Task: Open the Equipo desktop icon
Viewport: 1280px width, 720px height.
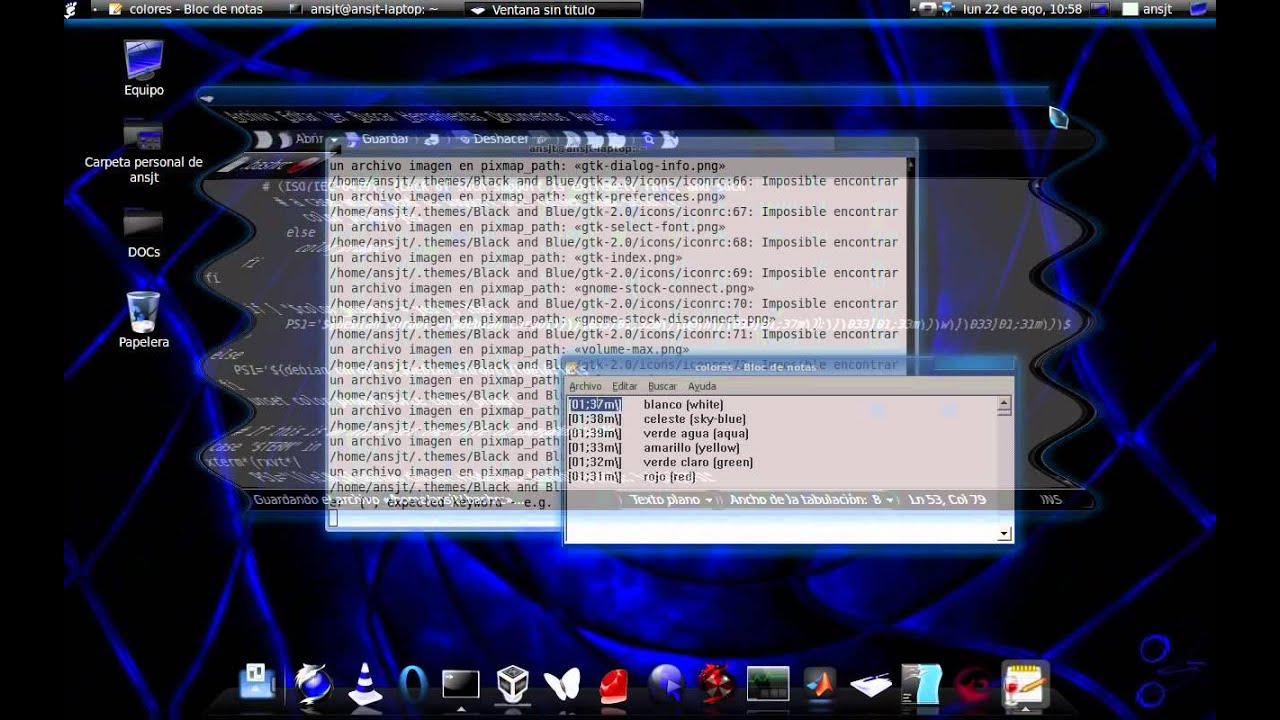Action: [144, 68]
